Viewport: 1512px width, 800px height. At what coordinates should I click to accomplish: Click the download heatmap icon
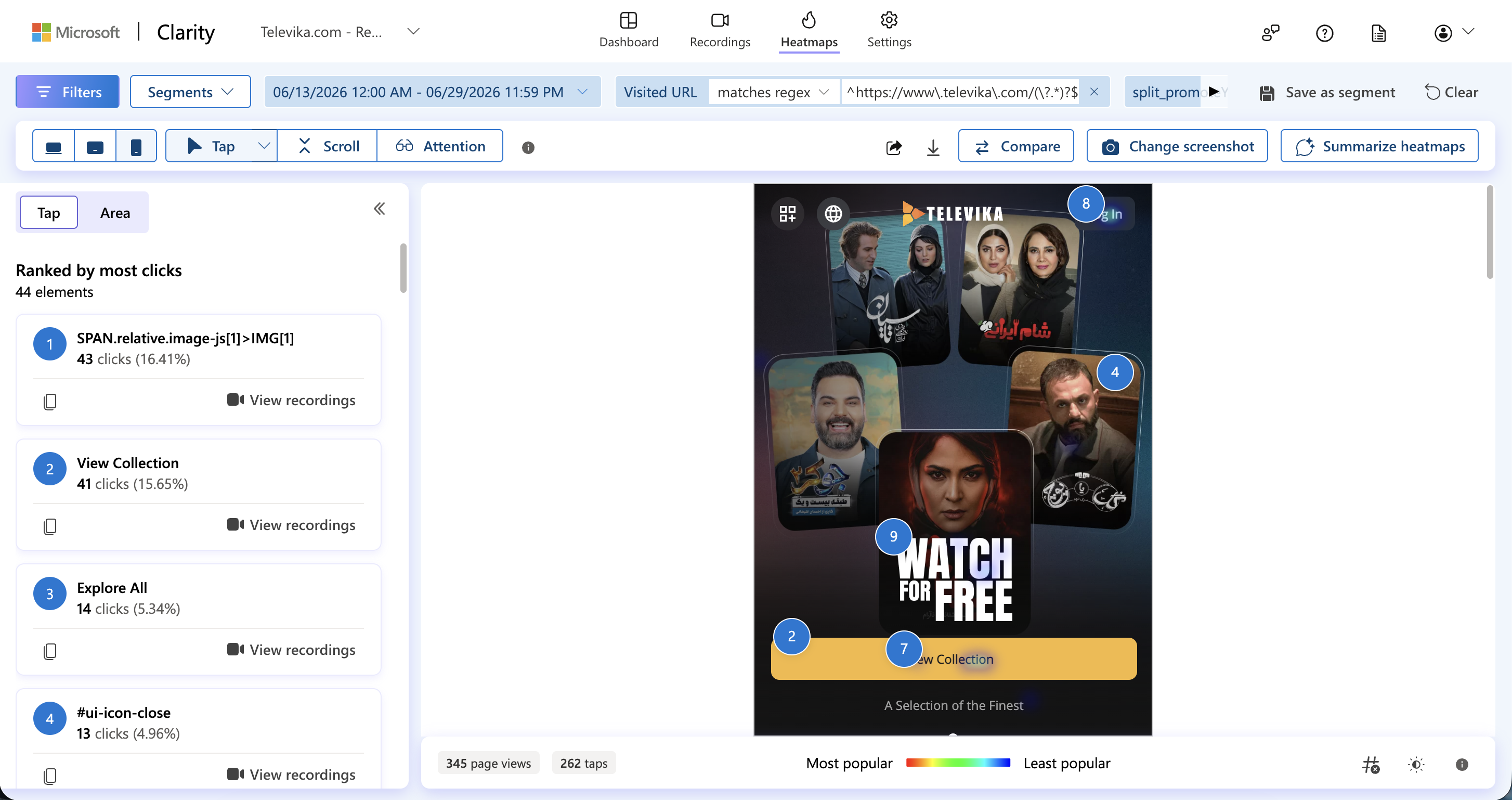pyautogui.click(x=933, y=147)
